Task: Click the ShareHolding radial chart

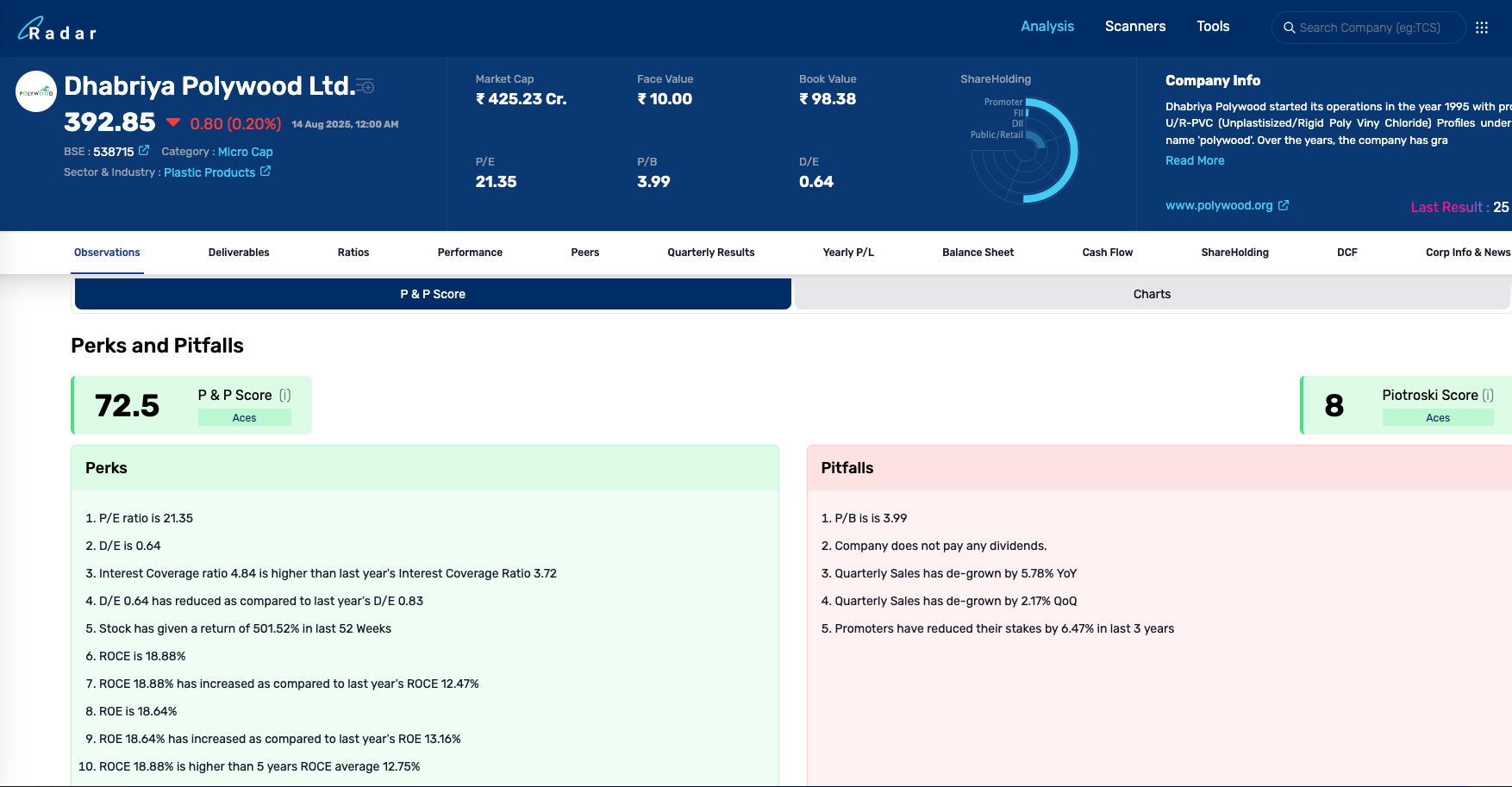Action: pos(1026,150)
